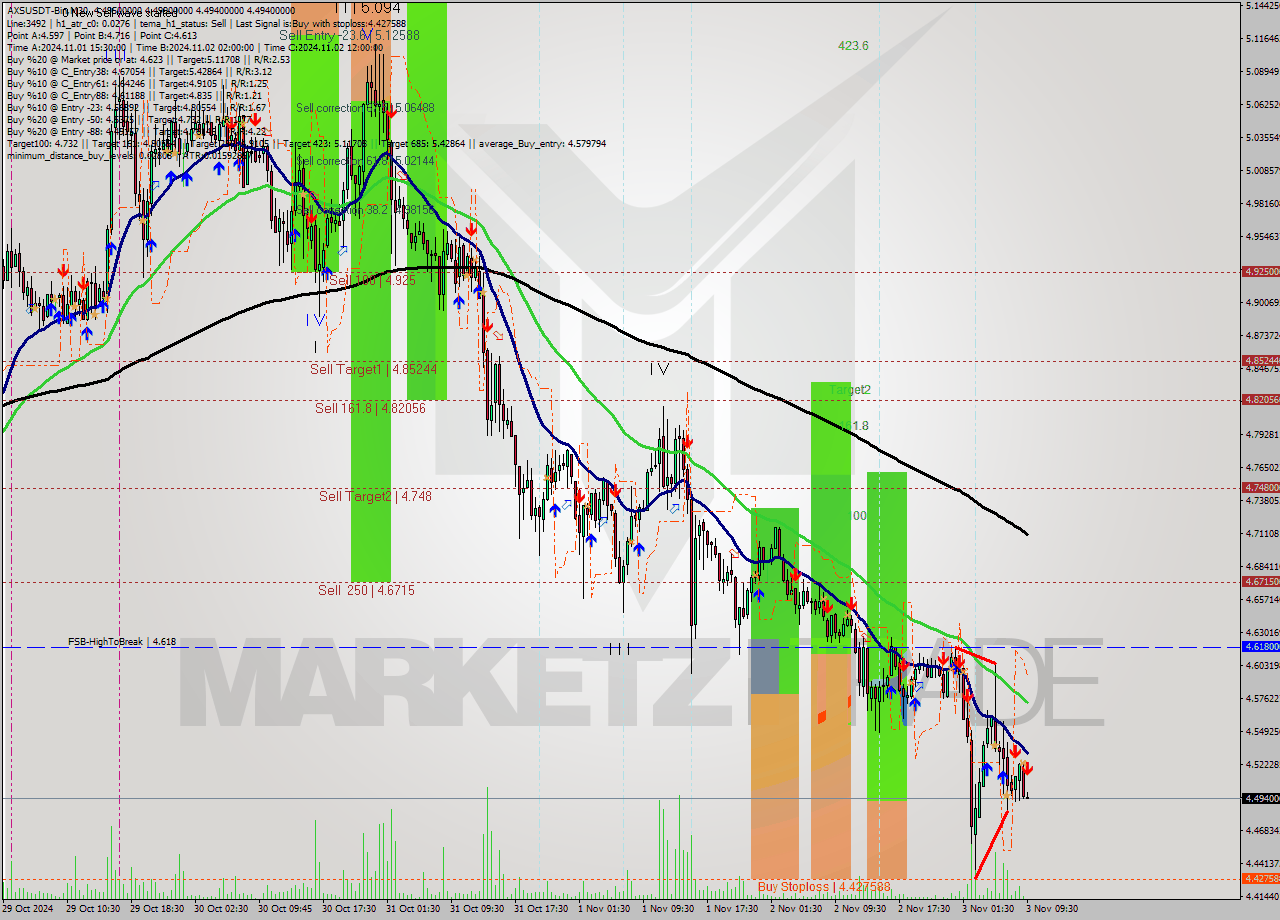Click the '3 Nov 09:30' time axis label
This screenshot has height=920, width=1280.
pyautogui.click(x=1051, y=909)
